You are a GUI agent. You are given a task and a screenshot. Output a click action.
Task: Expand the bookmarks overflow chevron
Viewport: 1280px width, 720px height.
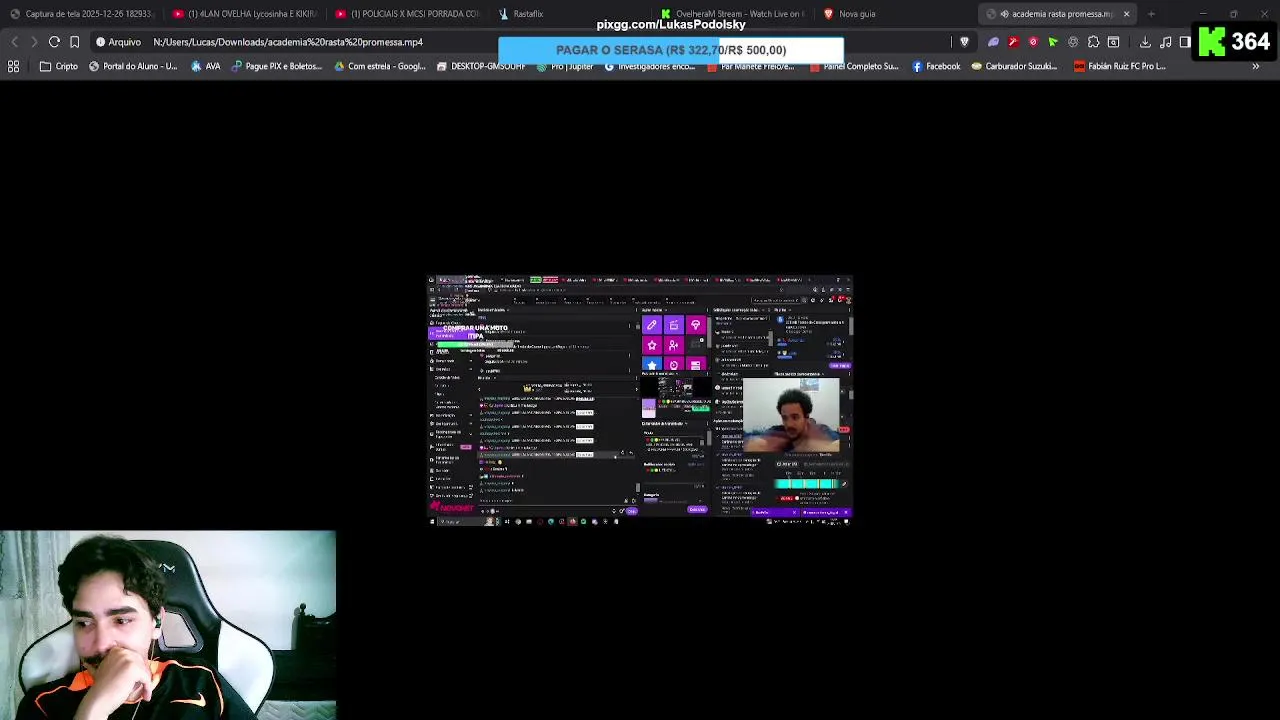[x=1256, y=66]
